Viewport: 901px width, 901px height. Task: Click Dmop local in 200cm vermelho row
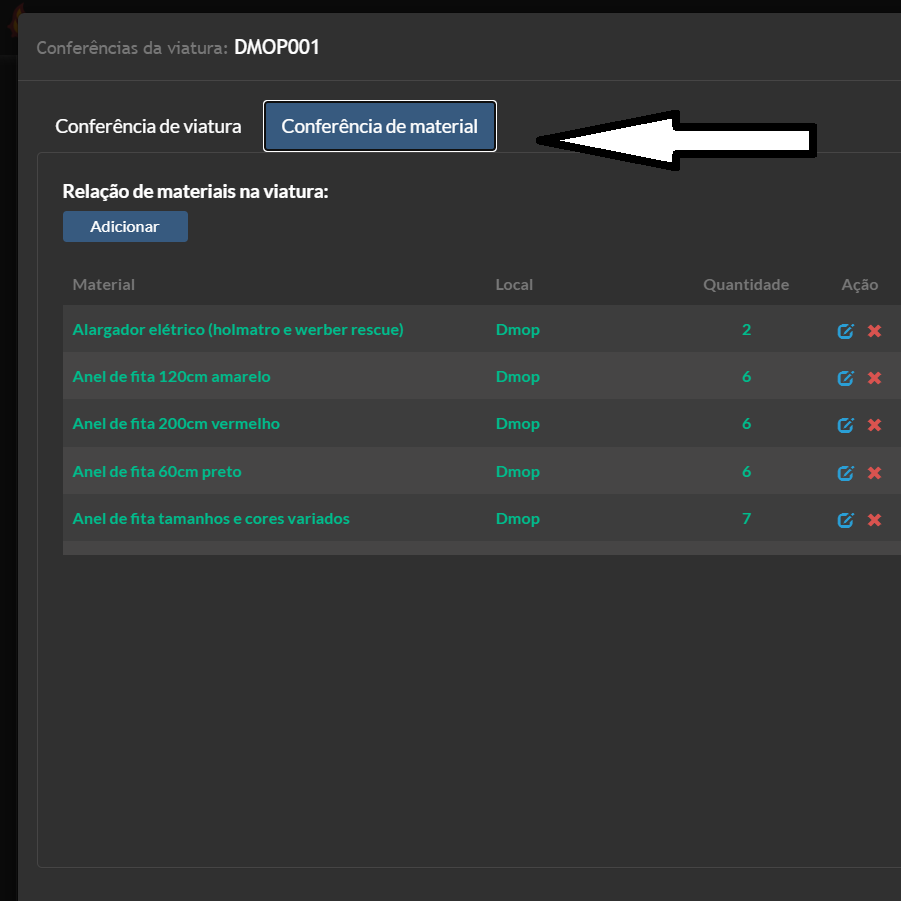[518, 424]
